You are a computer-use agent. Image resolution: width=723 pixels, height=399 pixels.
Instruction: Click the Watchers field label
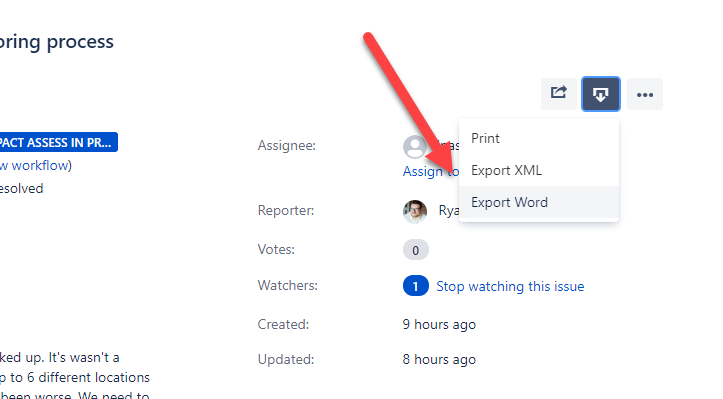coord(287,286)
